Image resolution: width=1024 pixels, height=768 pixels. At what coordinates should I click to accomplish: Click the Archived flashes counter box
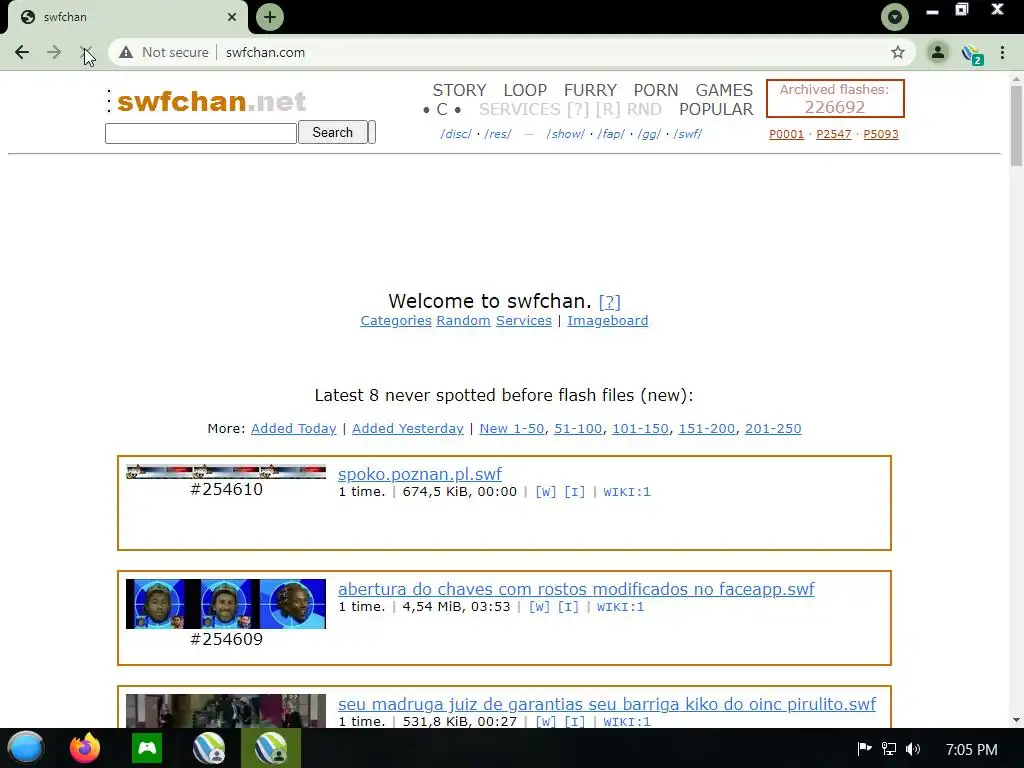tap(835, 99)
